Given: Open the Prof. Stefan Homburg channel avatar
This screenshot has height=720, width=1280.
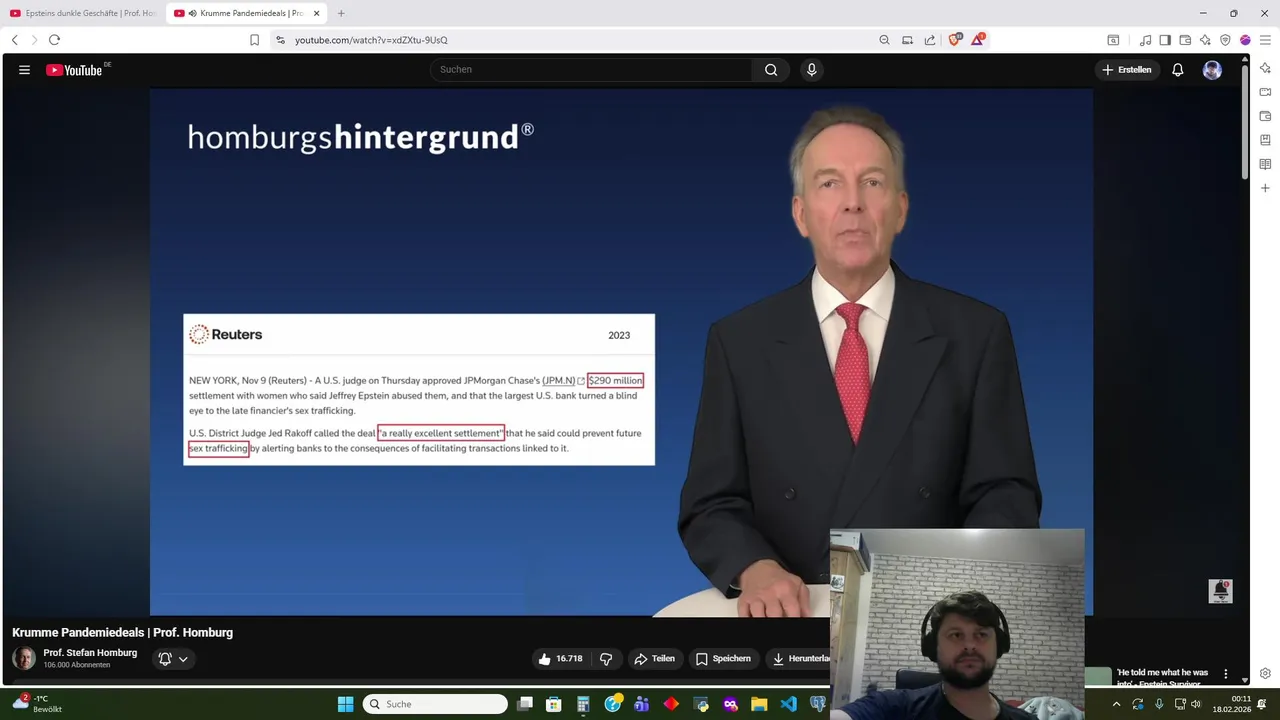Looking at the screenshot, I should (x=24, y=658).
